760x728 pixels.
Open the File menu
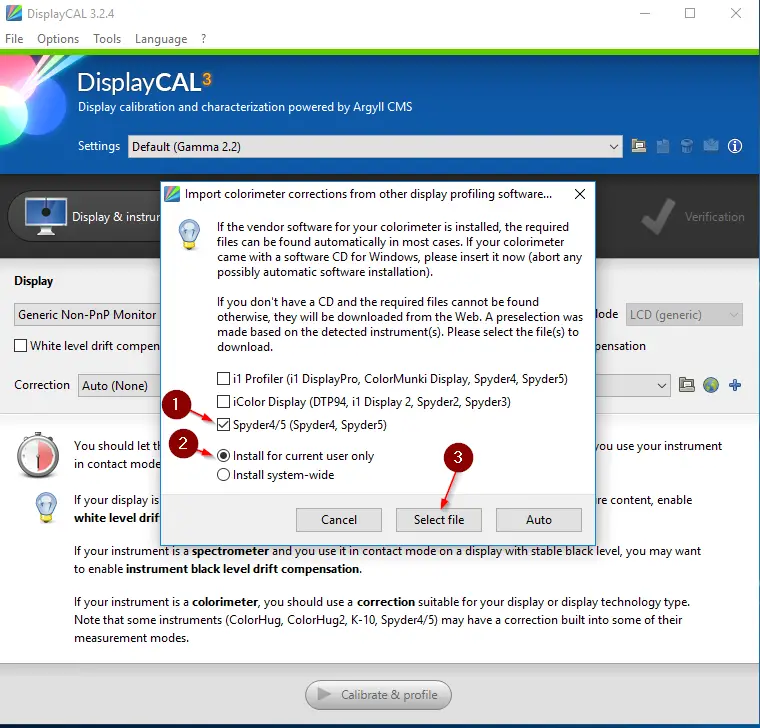(14, 39)
